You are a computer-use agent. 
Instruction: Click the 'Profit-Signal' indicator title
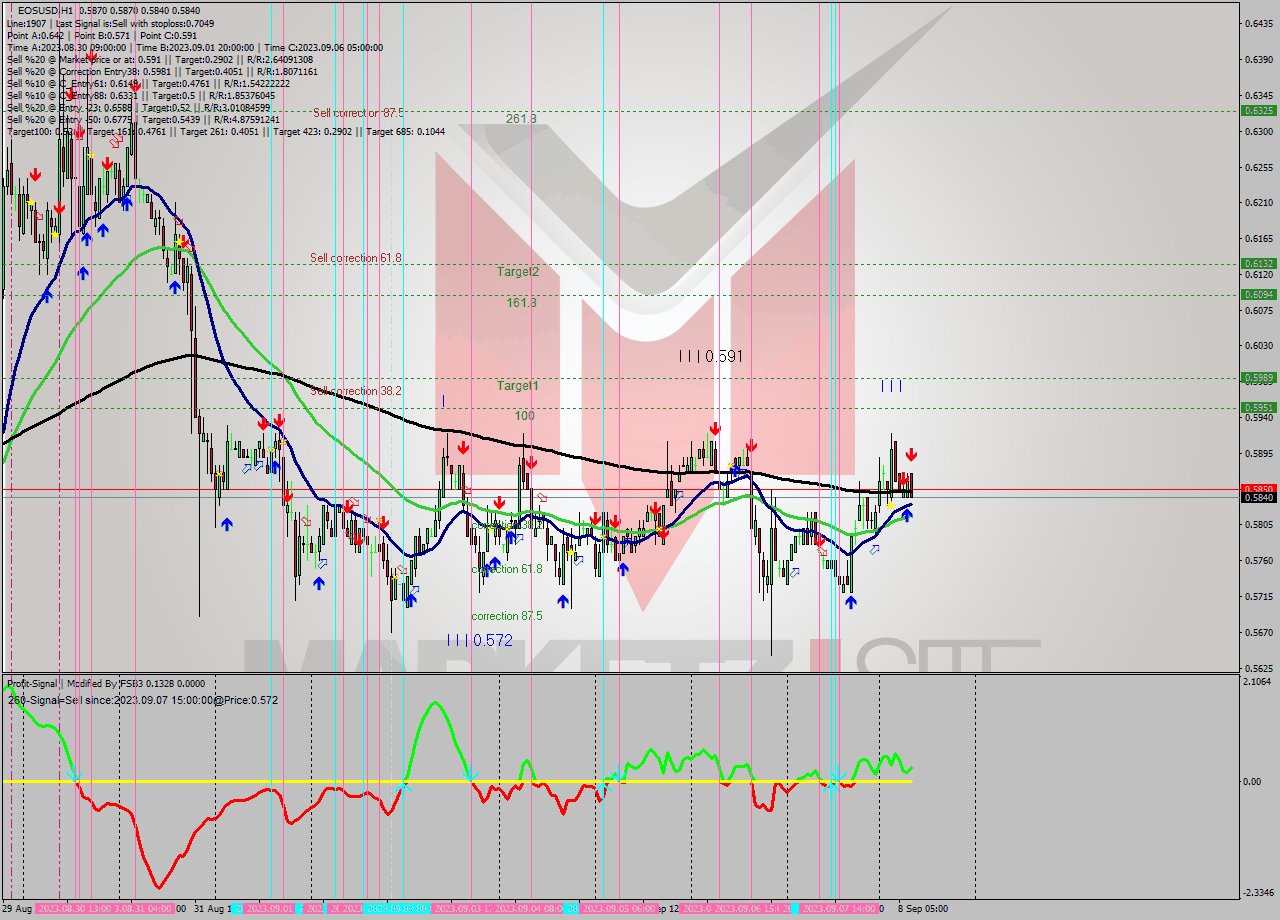click(32, 684)
